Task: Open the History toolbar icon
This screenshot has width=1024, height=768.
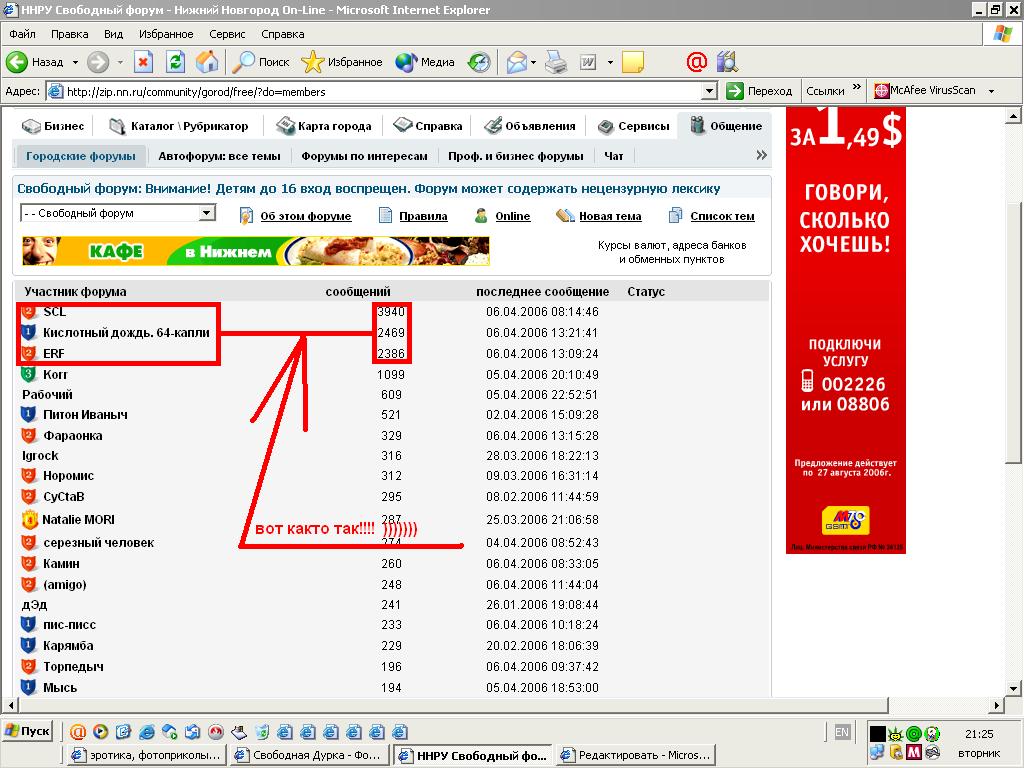Action: pos(479,62)
